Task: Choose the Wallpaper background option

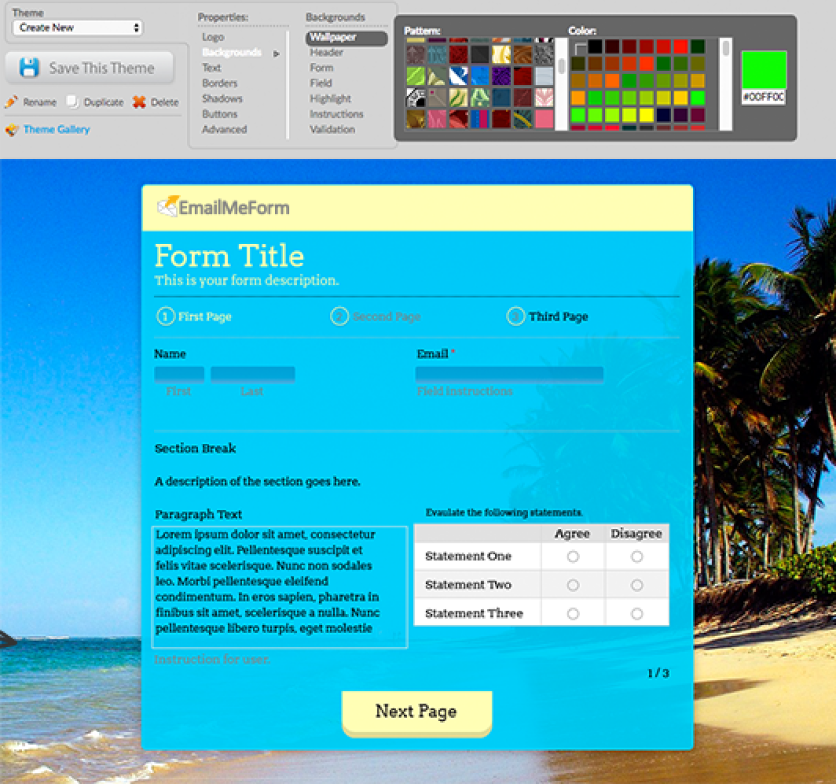Action: [x=347, y=38]
